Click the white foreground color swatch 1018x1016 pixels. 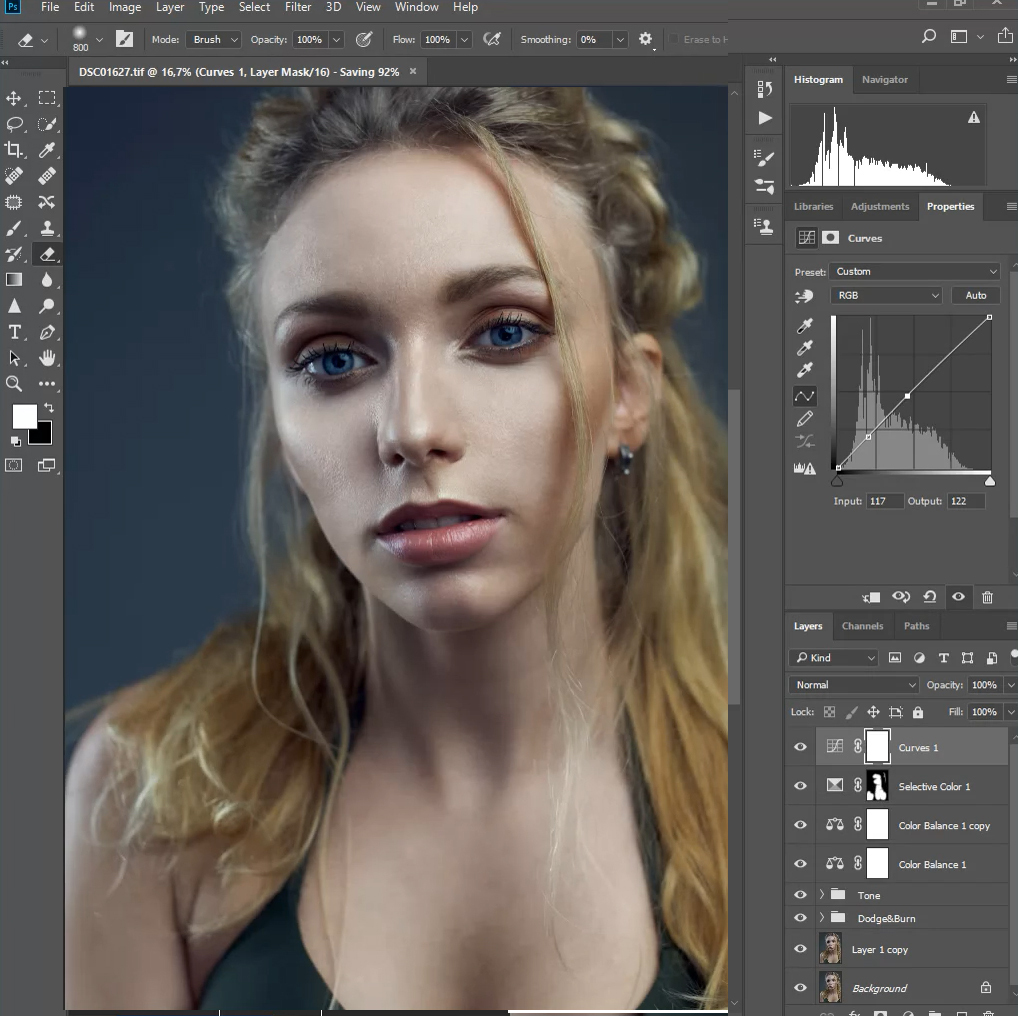click(x=24, y=416)
